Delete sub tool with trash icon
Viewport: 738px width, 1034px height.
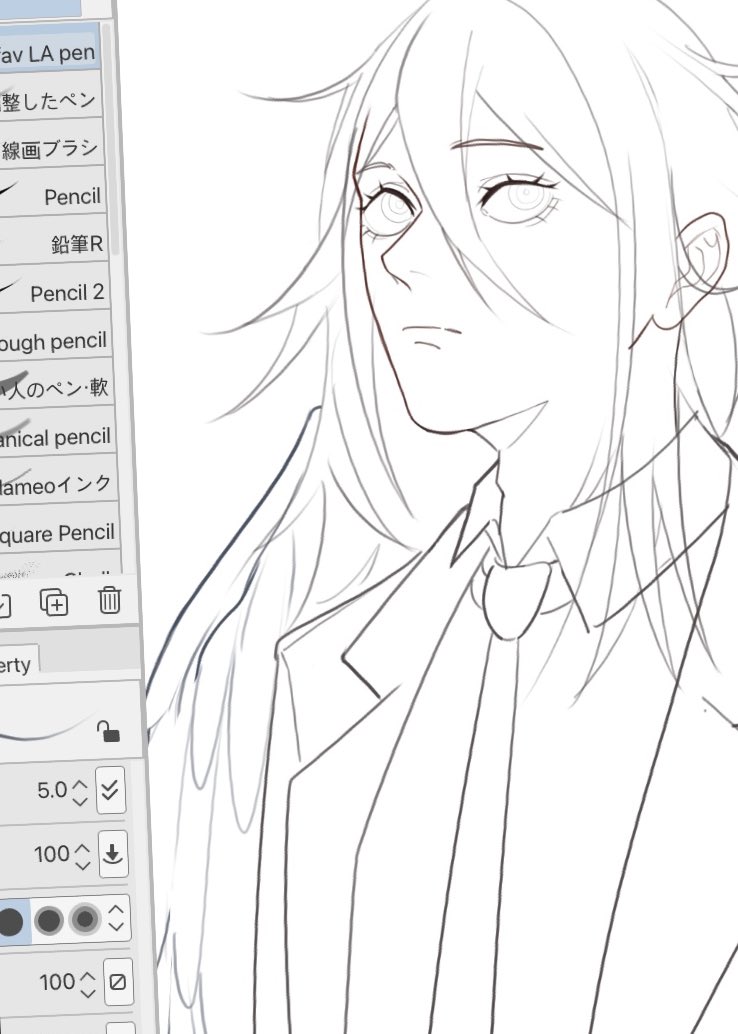coord(109,600)
